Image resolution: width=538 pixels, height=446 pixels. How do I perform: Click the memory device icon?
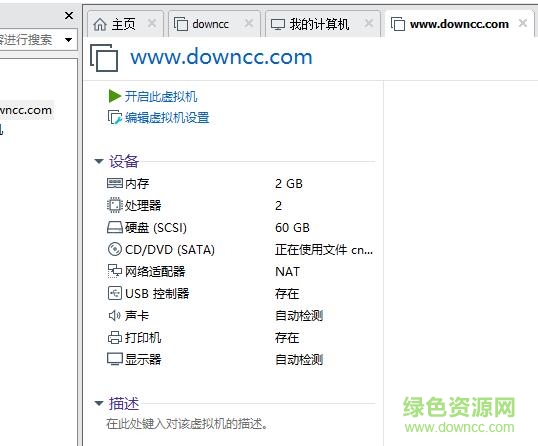(115, 183)
